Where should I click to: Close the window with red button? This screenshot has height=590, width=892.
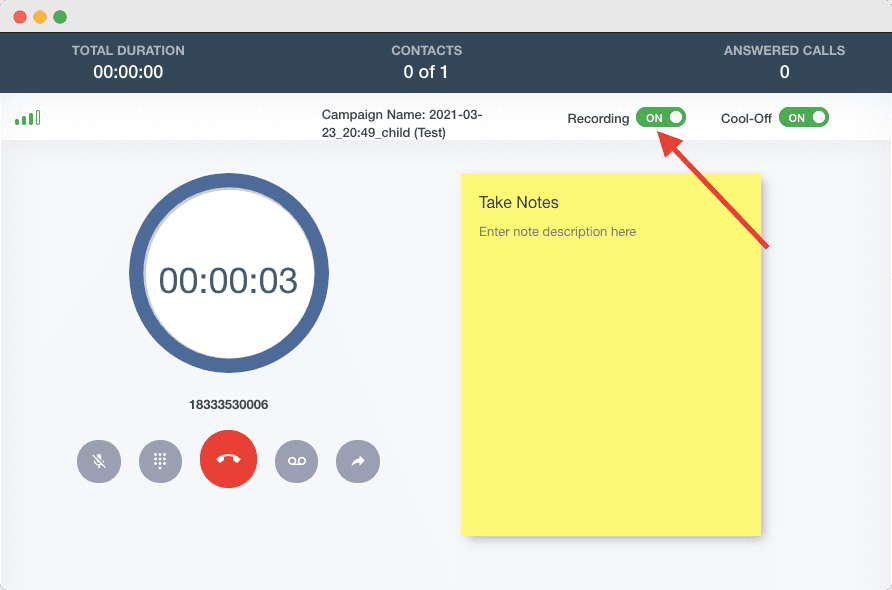tap(20, 17)
